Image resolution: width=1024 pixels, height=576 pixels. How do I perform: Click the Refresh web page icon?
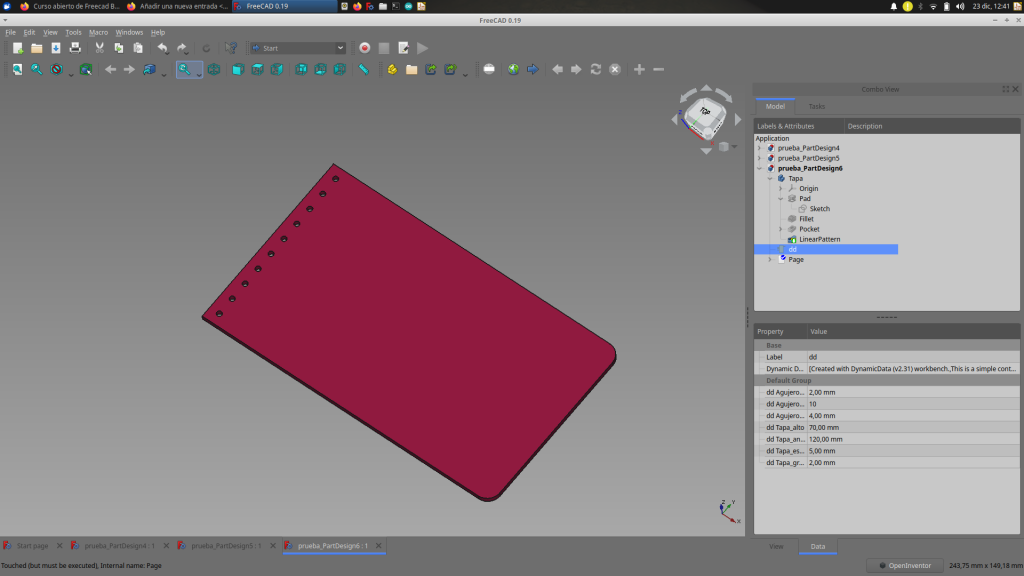coord(596,70)
